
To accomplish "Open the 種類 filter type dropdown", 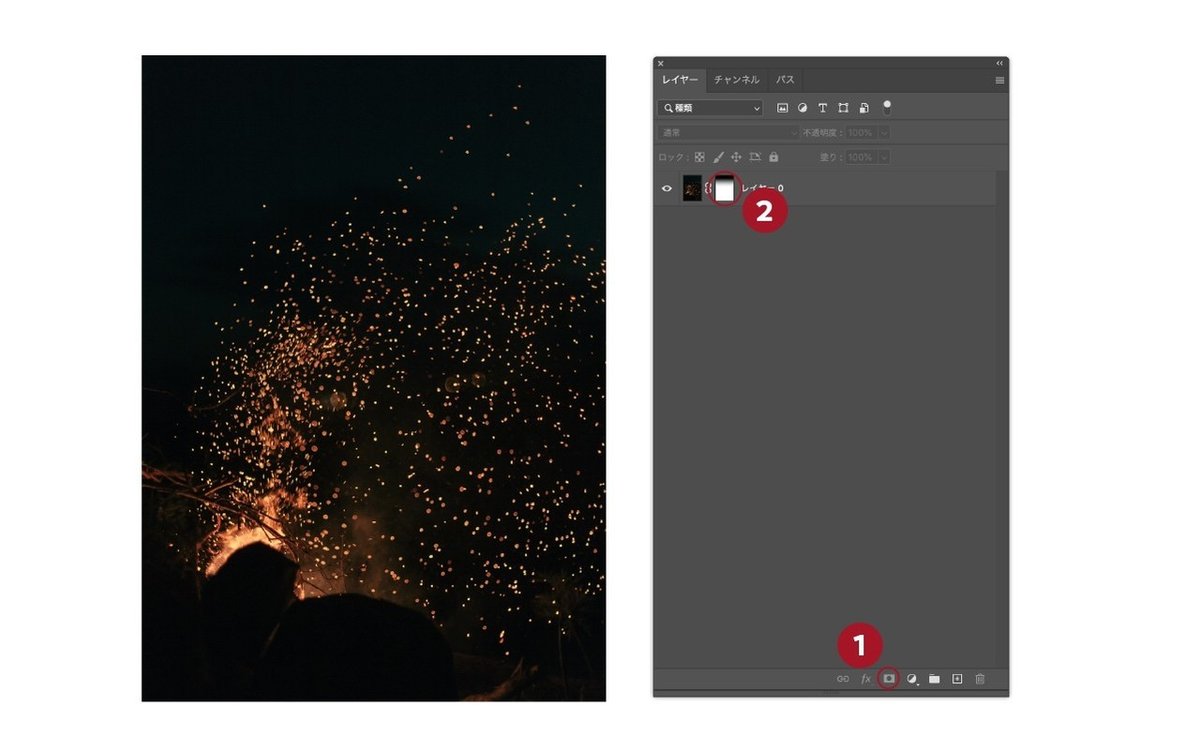I will 710,108.
